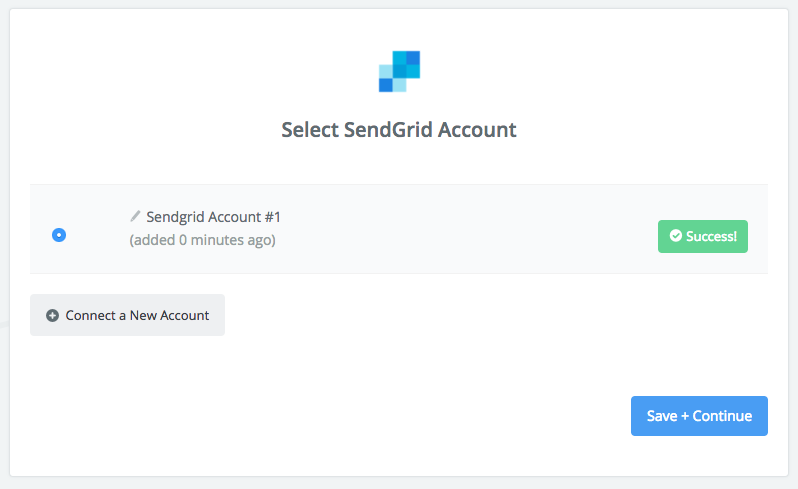Viewport: 798px width, 489px height.
Task: Click the Save + Continue button
Action: point(699,416)
